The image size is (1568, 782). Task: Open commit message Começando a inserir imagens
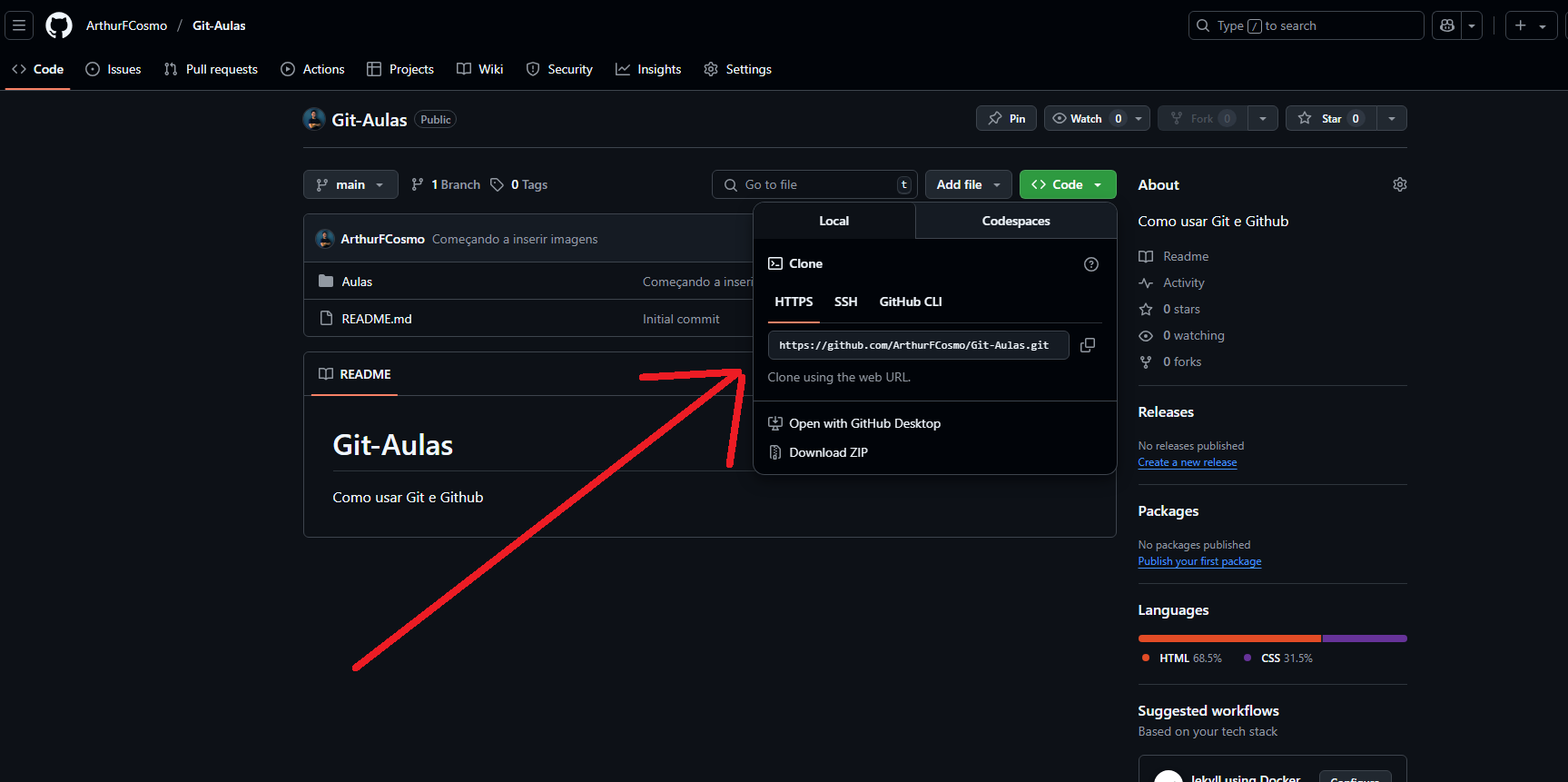[515, 239]
